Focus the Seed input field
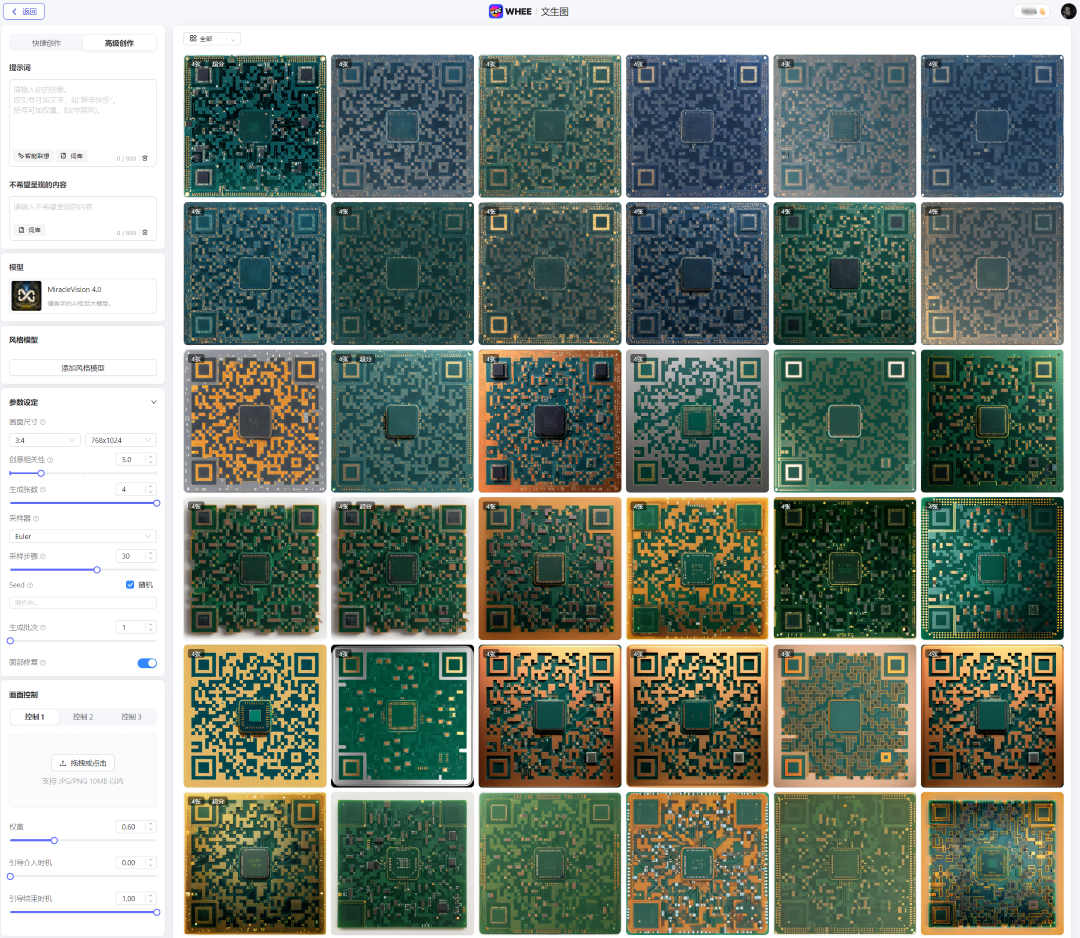 click(x=83, y=603)
